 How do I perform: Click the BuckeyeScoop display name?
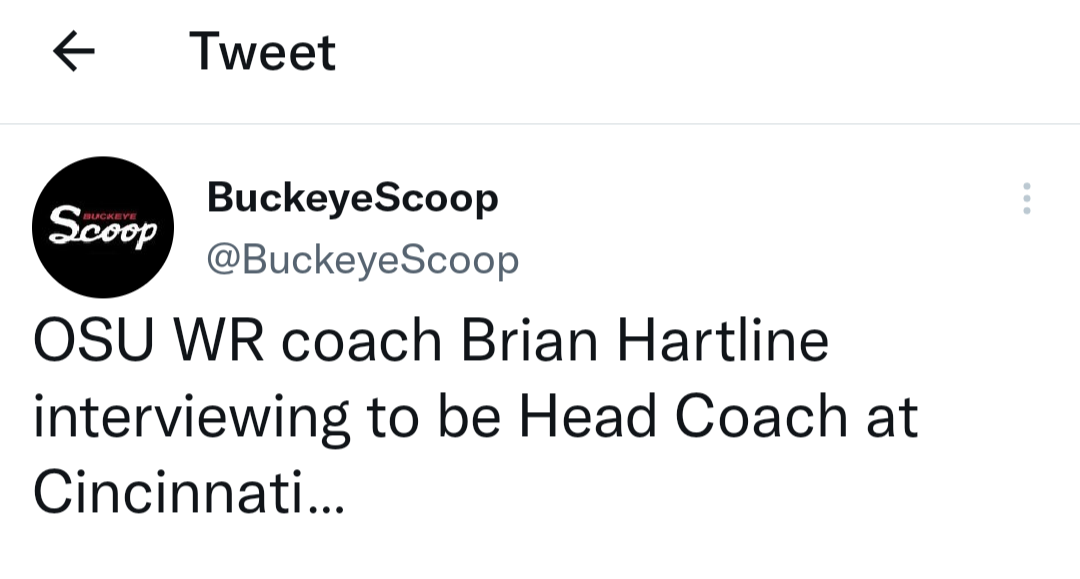(352, 198)
